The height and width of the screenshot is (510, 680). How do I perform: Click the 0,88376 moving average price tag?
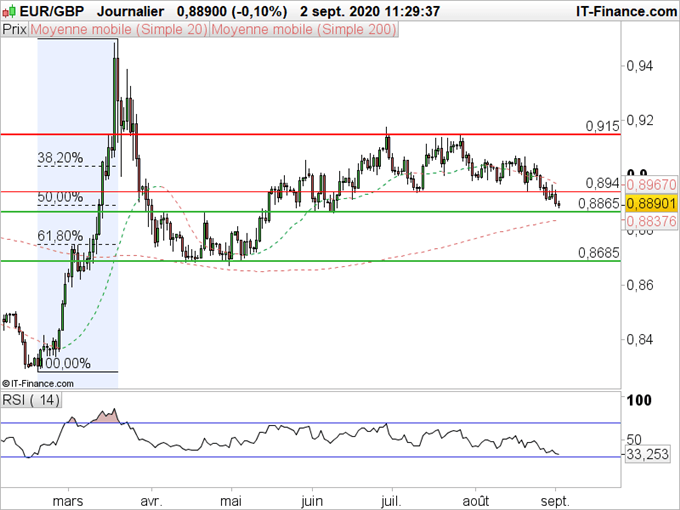click(651, 222)
